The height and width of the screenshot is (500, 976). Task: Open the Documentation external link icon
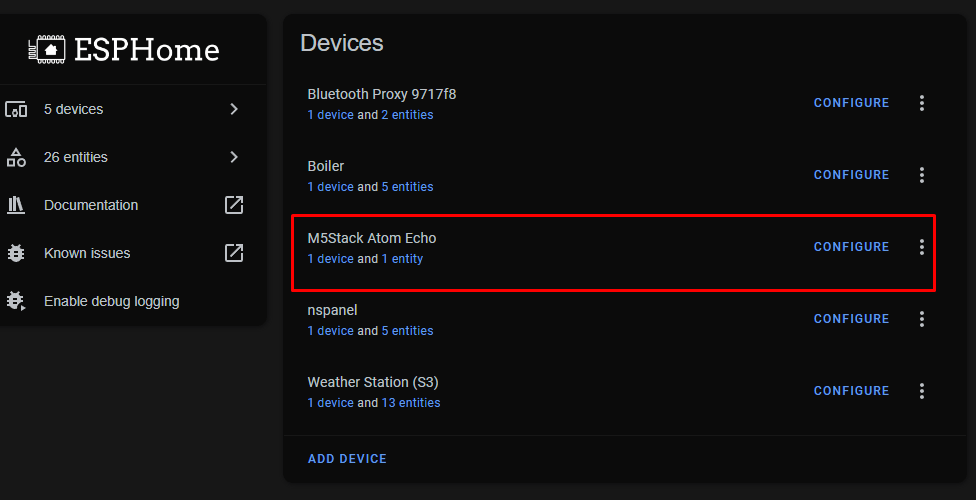(x=234, y=205)
